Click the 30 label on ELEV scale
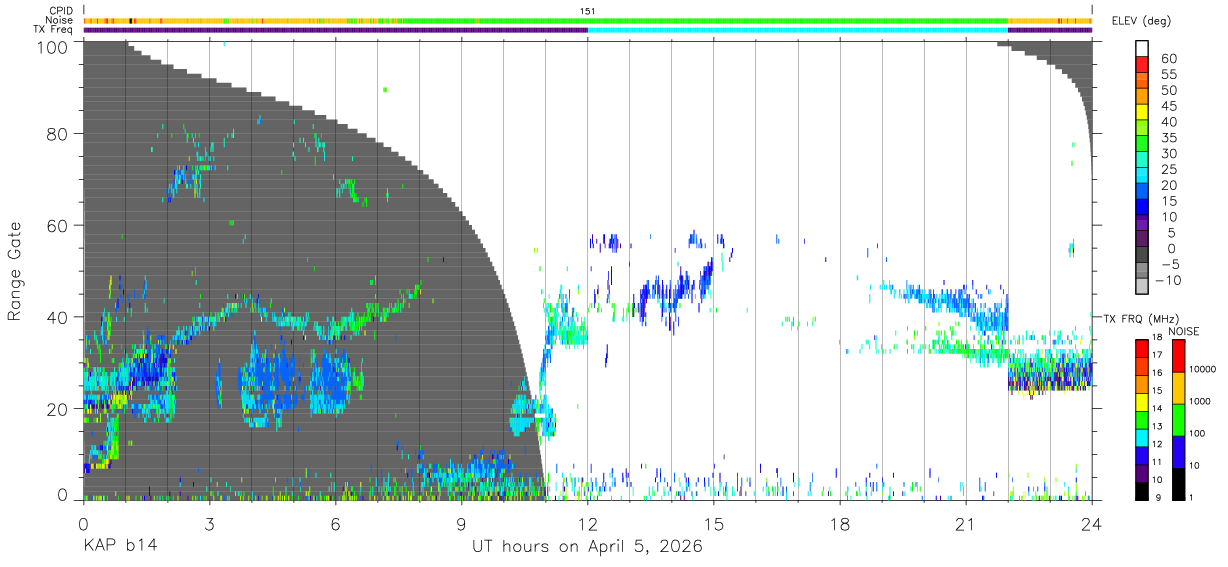1228x567 pixels. 1167,153
